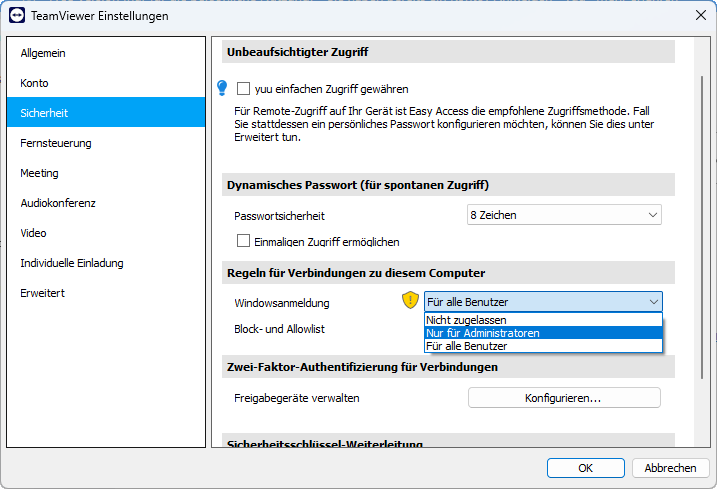The height and width of the screenshot is (489, 717).
Task: Tick the Einmaligen Zugriff ermöglichen checkbox
Action: pos(243,241)
